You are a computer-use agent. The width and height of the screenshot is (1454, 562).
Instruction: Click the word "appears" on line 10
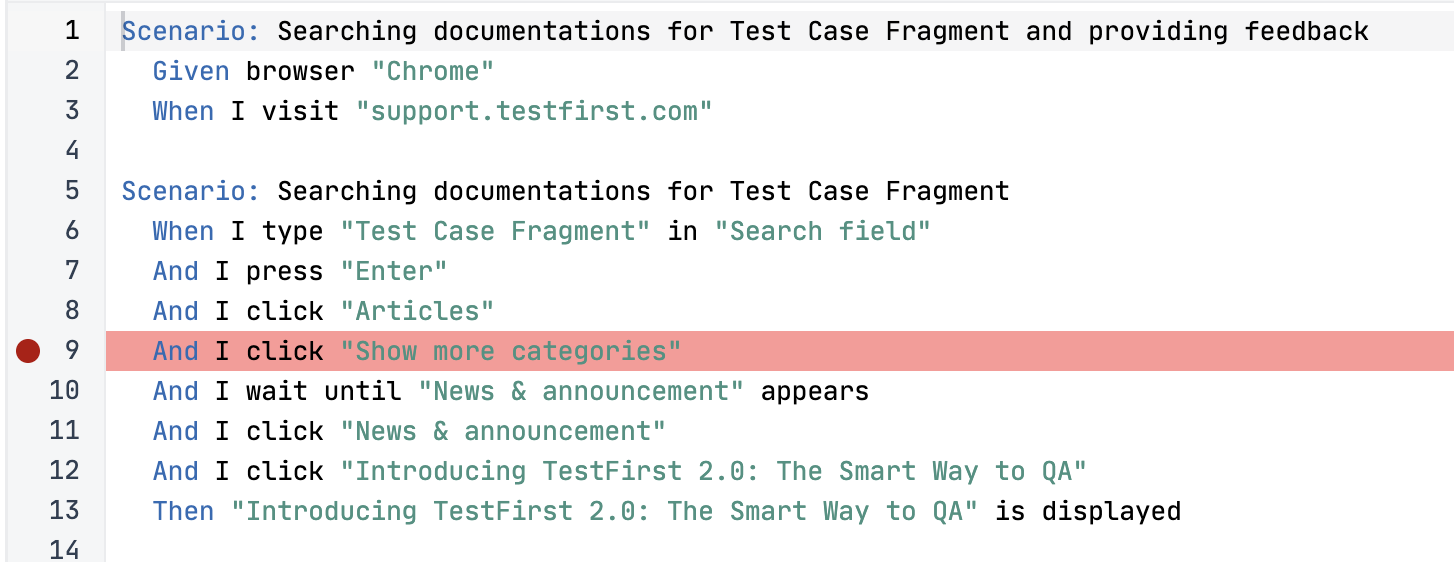tap(815, 391)
